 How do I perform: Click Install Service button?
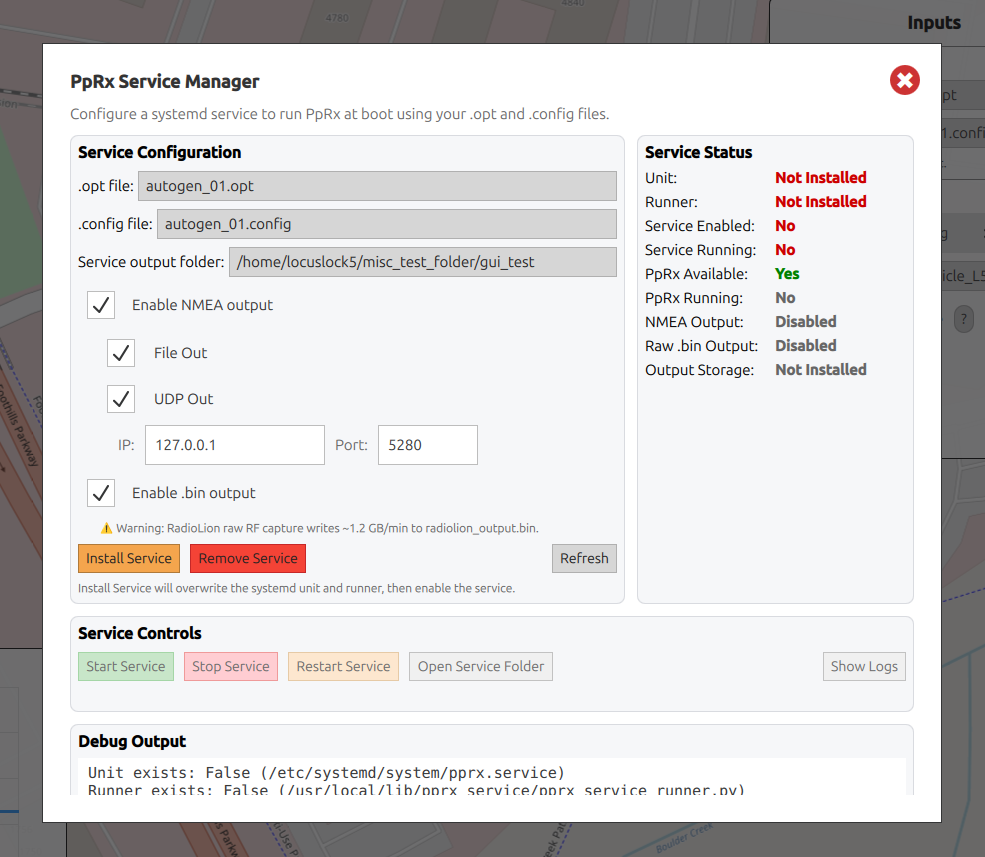[129, 559]
